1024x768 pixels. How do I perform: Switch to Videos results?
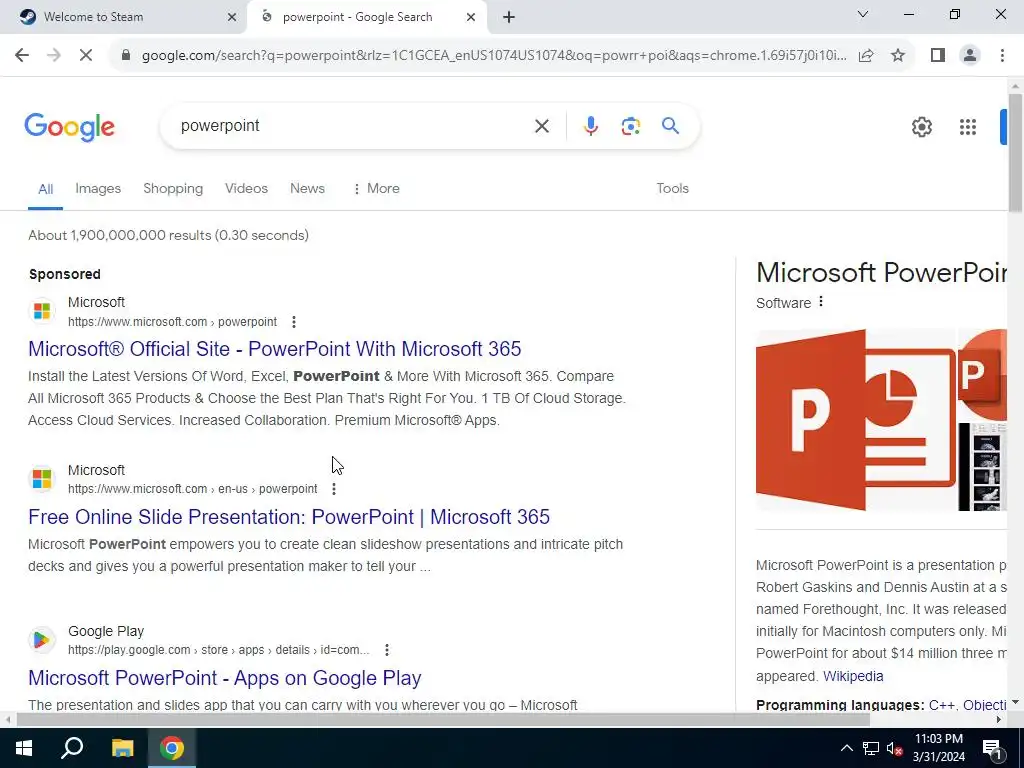(246, 188)
